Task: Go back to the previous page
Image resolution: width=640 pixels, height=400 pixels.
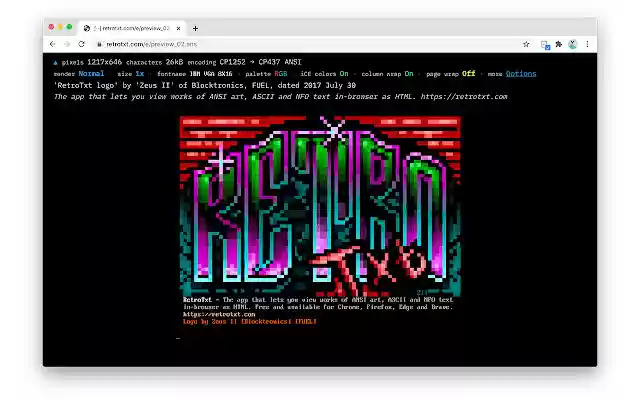Action: point(52,44)
